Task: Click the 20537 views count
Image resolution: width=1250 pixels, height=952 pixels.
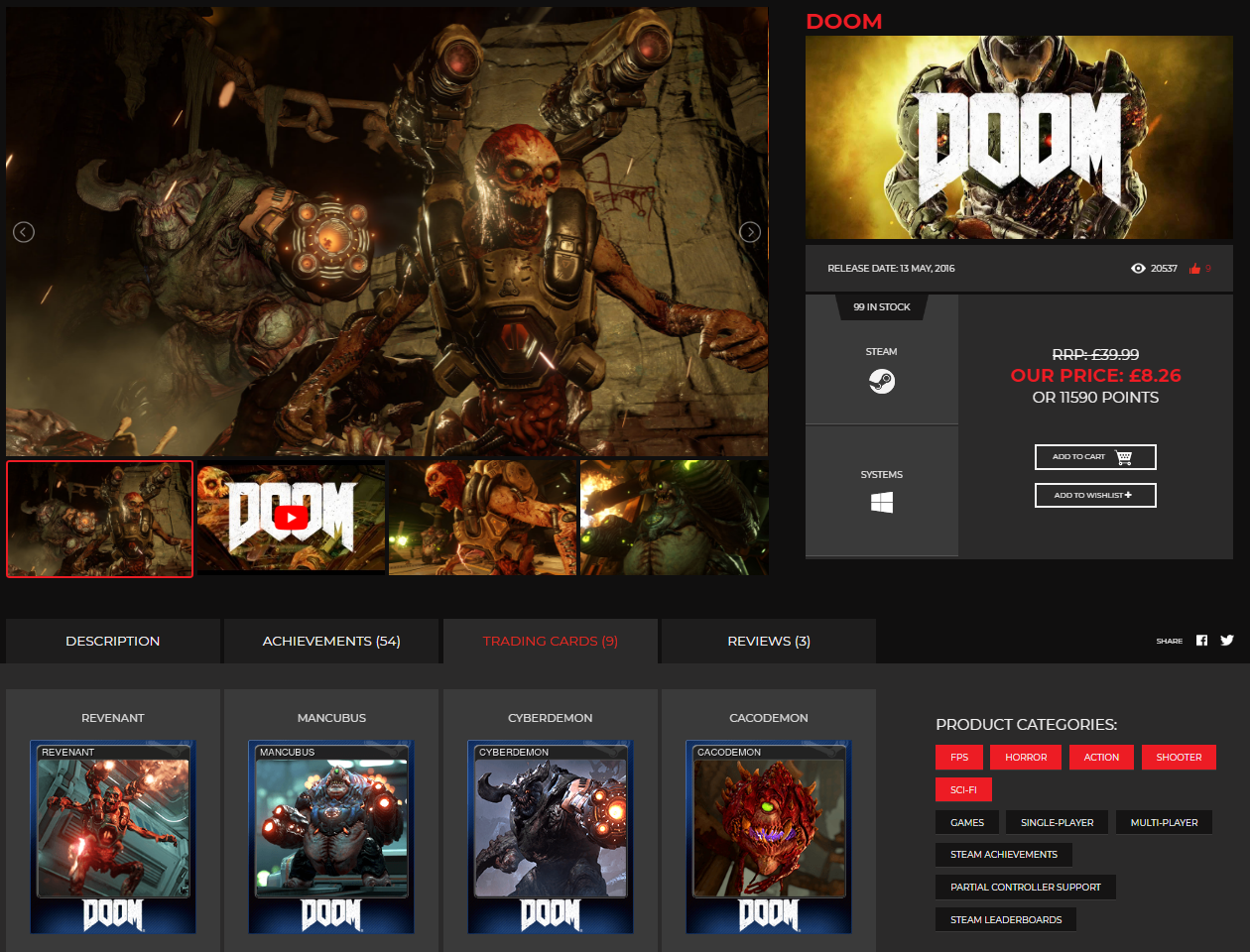Action: tap(1164, 269)
